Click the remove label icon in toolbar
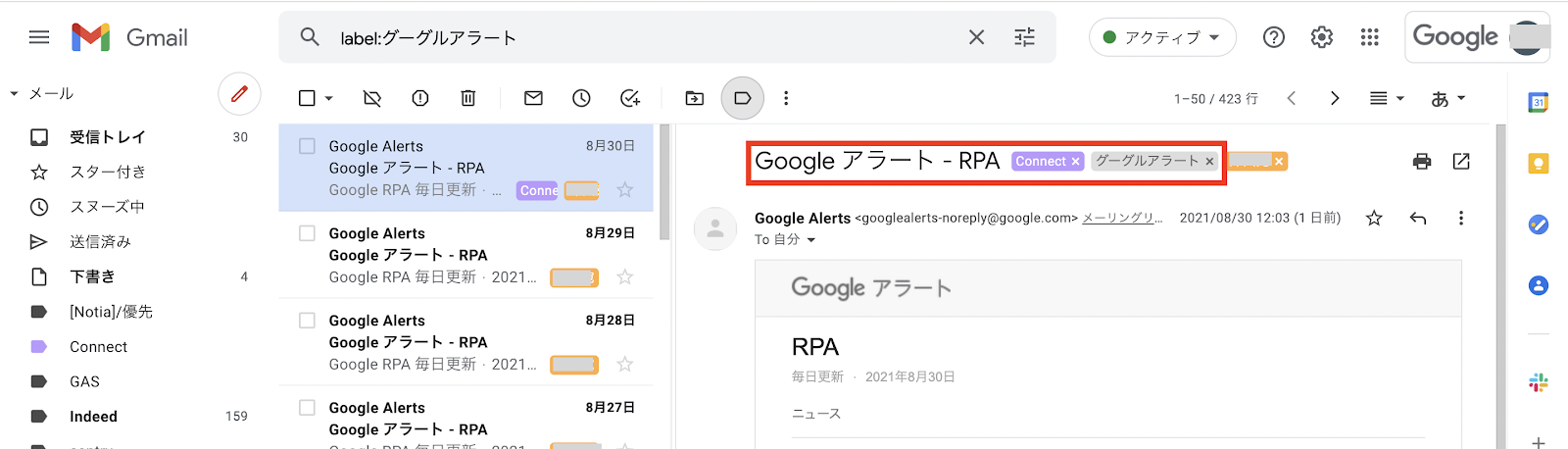This screenshot has height=449, width=1568. (x=372, y=98)
